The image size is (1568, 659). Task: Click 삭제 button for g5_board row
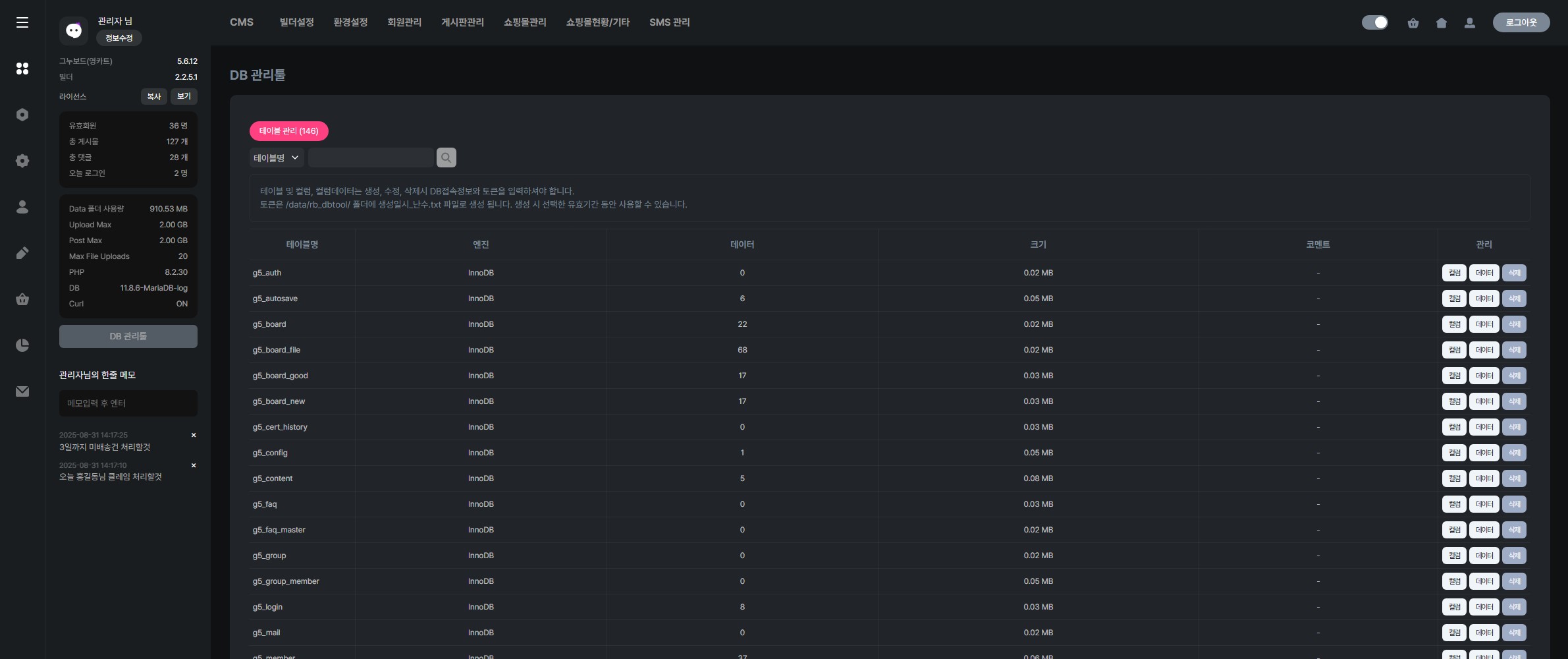[x=1514, y=324]
